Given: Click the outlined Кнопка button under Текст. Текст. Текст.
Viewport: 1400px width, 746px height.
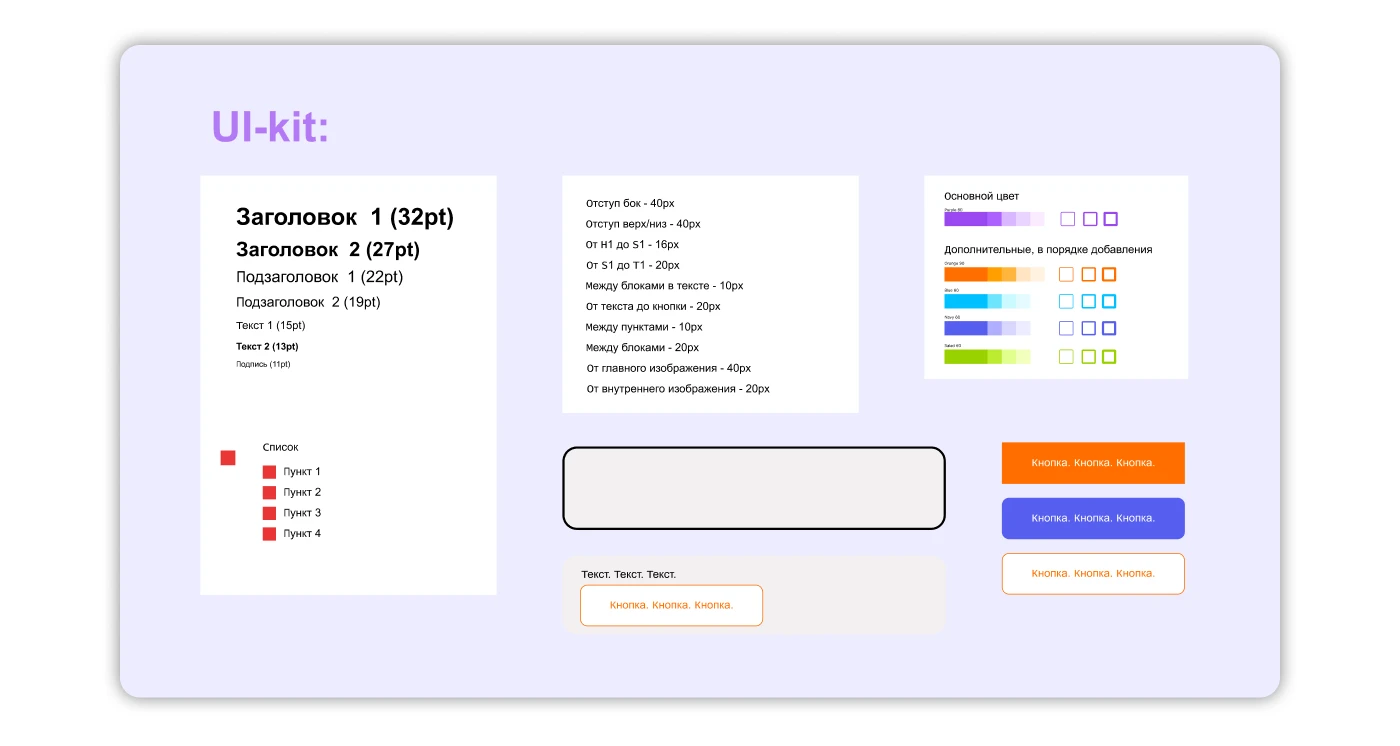Looking at the screenshot, I should 671,606.
